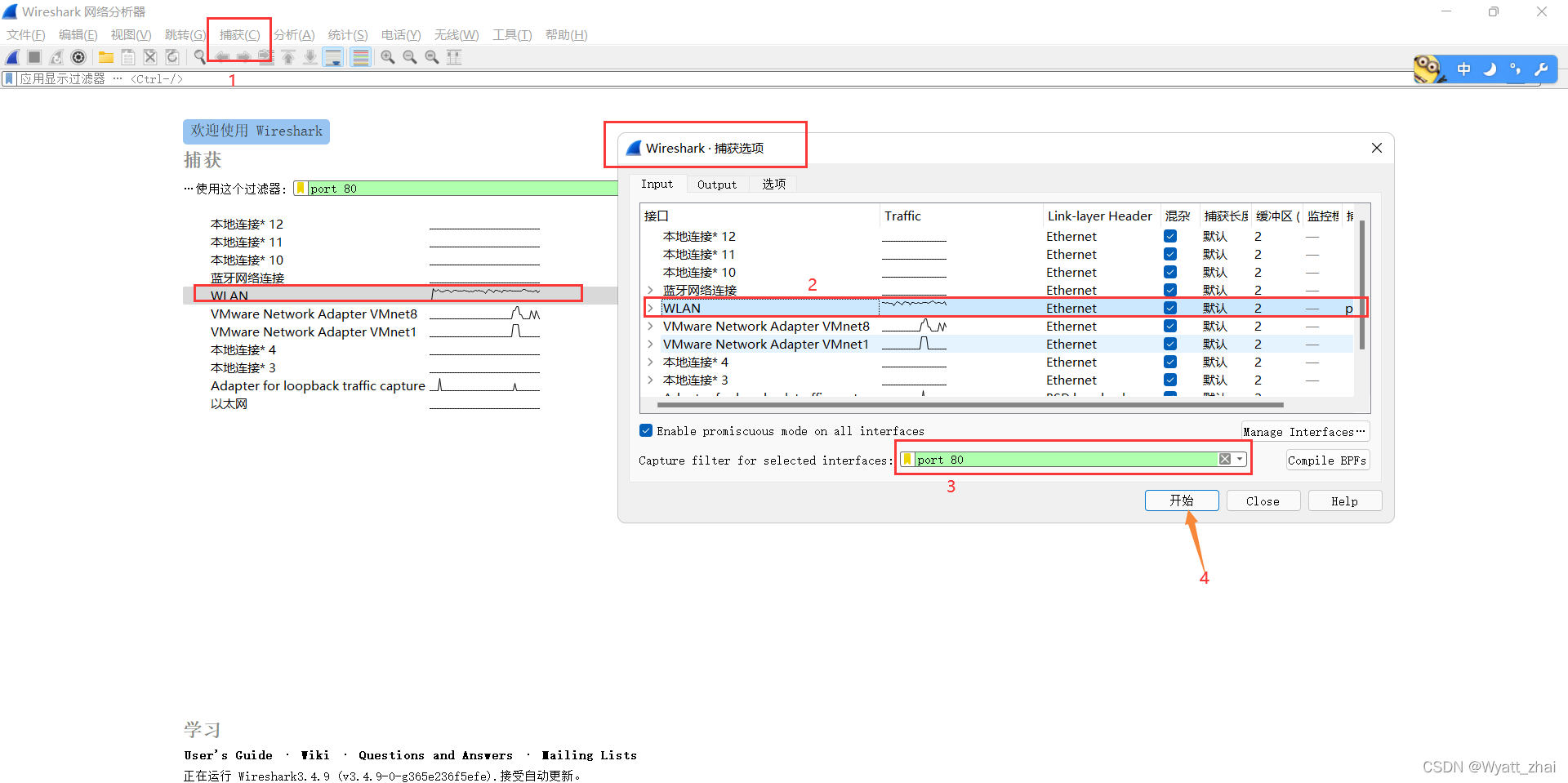
Task: Restart the current capture from the toolbar
Action: tap(56, 57)
